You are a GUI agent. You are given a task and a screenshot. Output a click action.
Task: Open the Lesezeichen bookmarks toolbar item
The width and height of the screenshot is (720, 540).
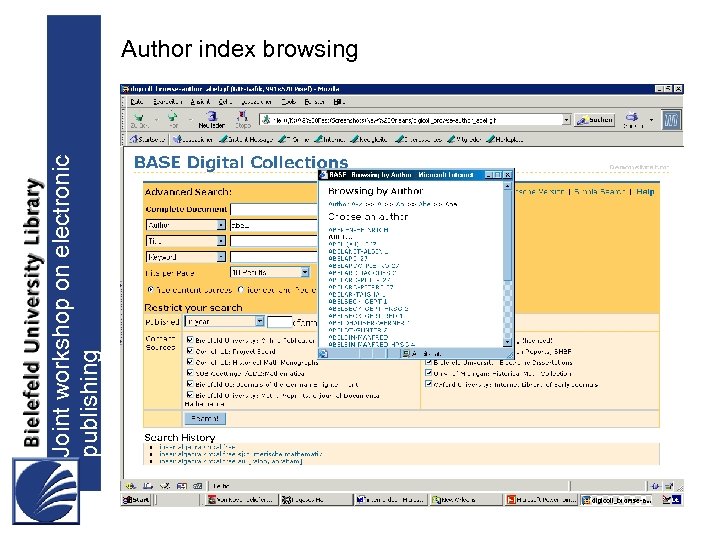click(x=193, y=139)
